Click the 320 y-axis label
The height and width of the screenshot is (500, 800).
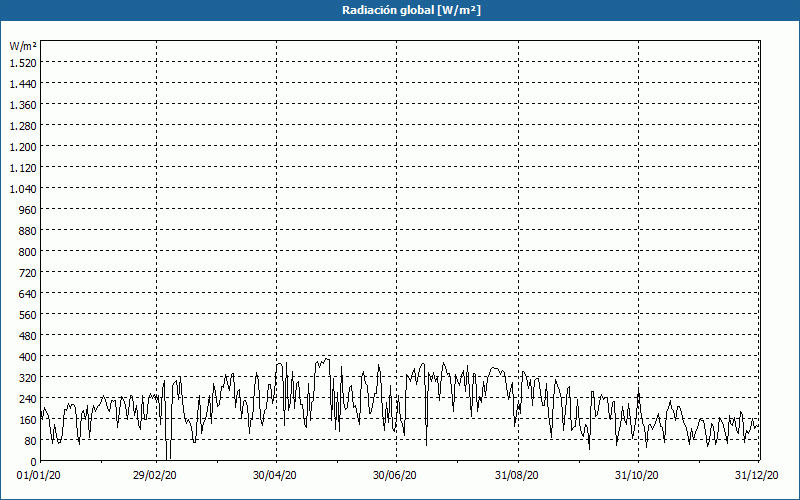(28, 378)
